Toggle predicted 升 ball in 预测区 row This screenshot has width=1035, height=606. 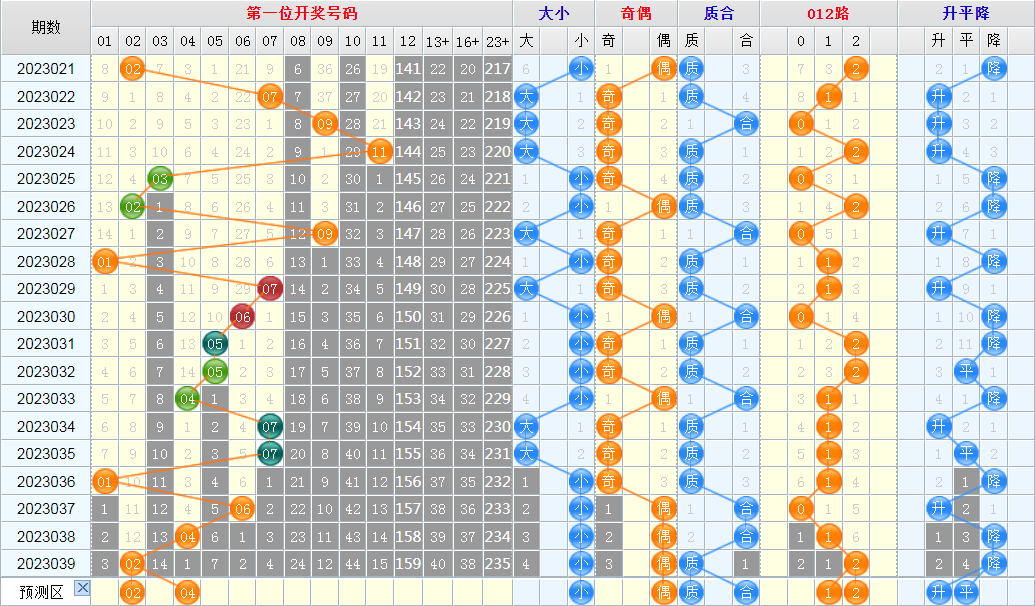(x=939, y=592)
